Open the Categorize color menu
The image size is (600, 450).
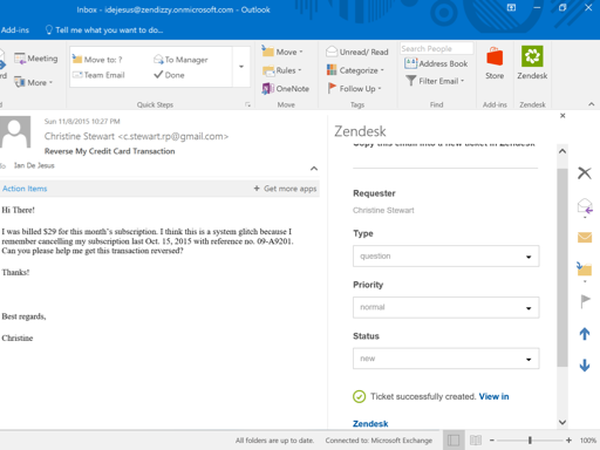coord(355,70)
